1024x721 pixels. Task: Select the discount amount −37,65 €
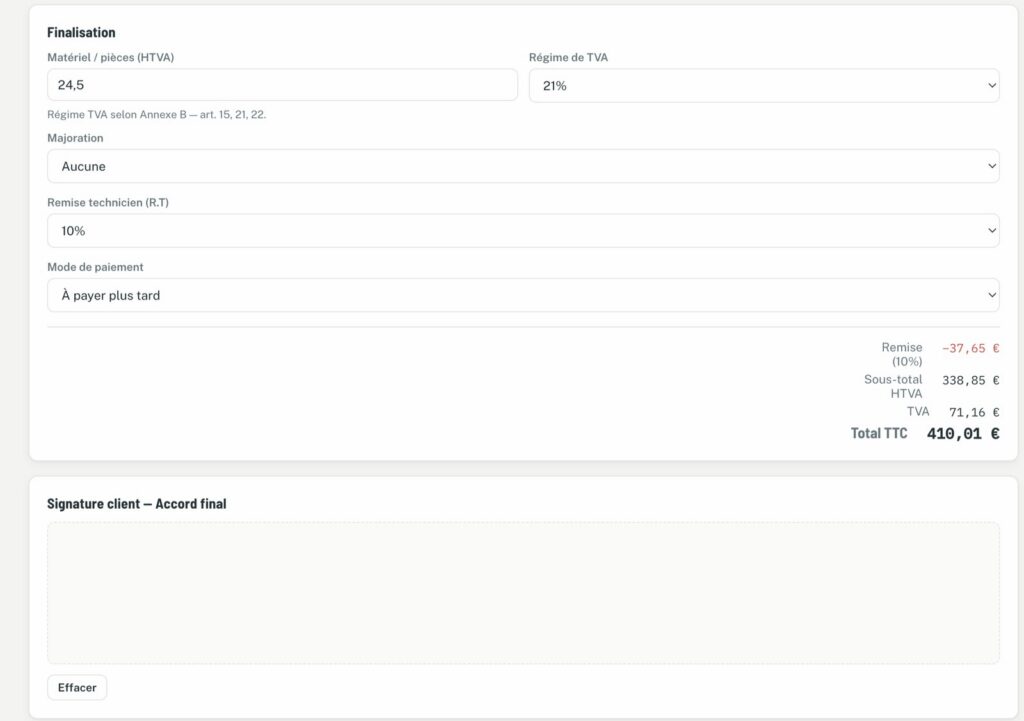point(970,348)
